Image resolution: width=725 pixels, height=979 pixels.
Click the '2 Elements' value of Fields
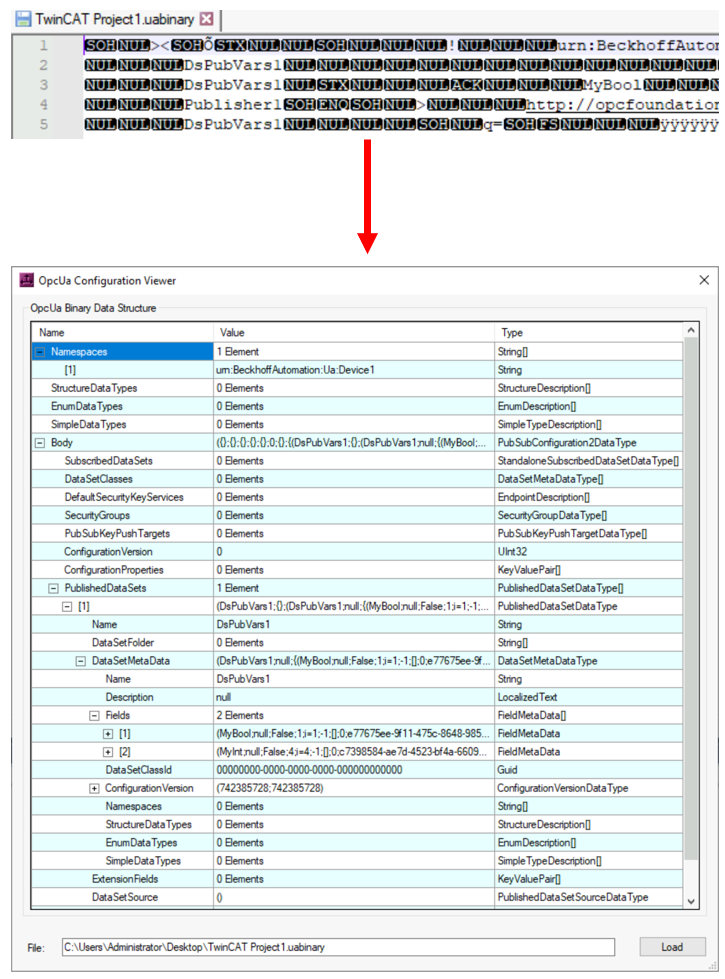pos(240,716)
